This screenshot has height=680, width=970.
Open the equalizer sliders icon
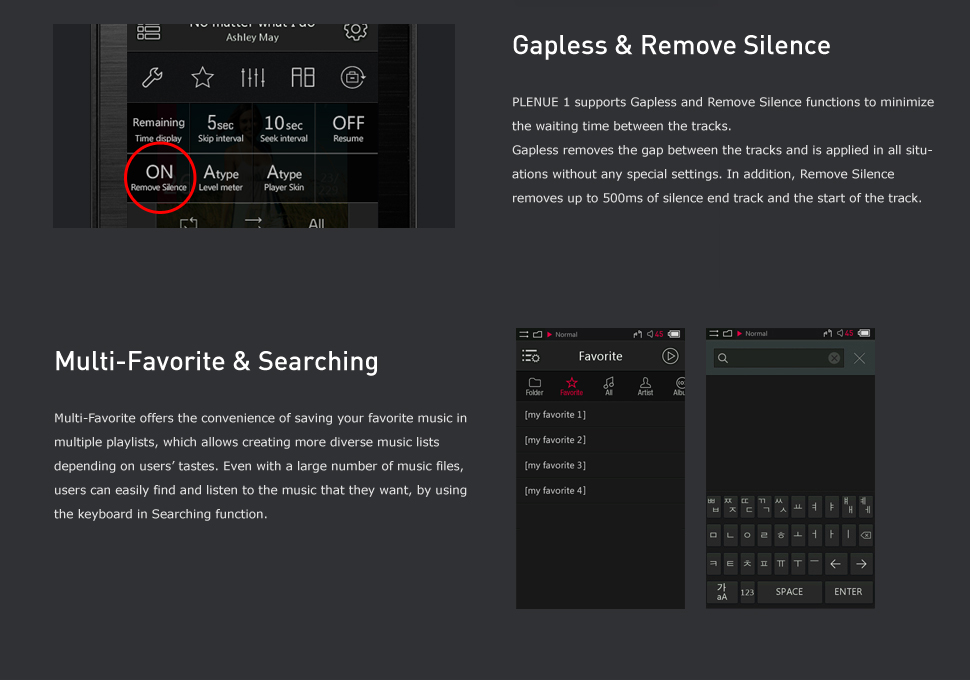252,77
